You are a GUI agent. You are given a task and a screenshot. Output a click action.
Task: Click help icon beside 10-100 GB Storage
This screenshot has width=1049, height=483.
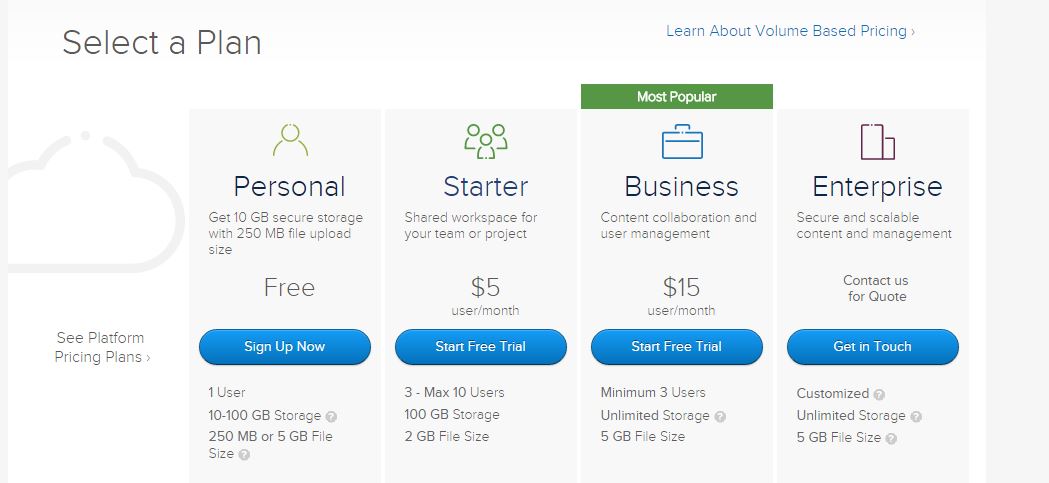click(331, 416)
